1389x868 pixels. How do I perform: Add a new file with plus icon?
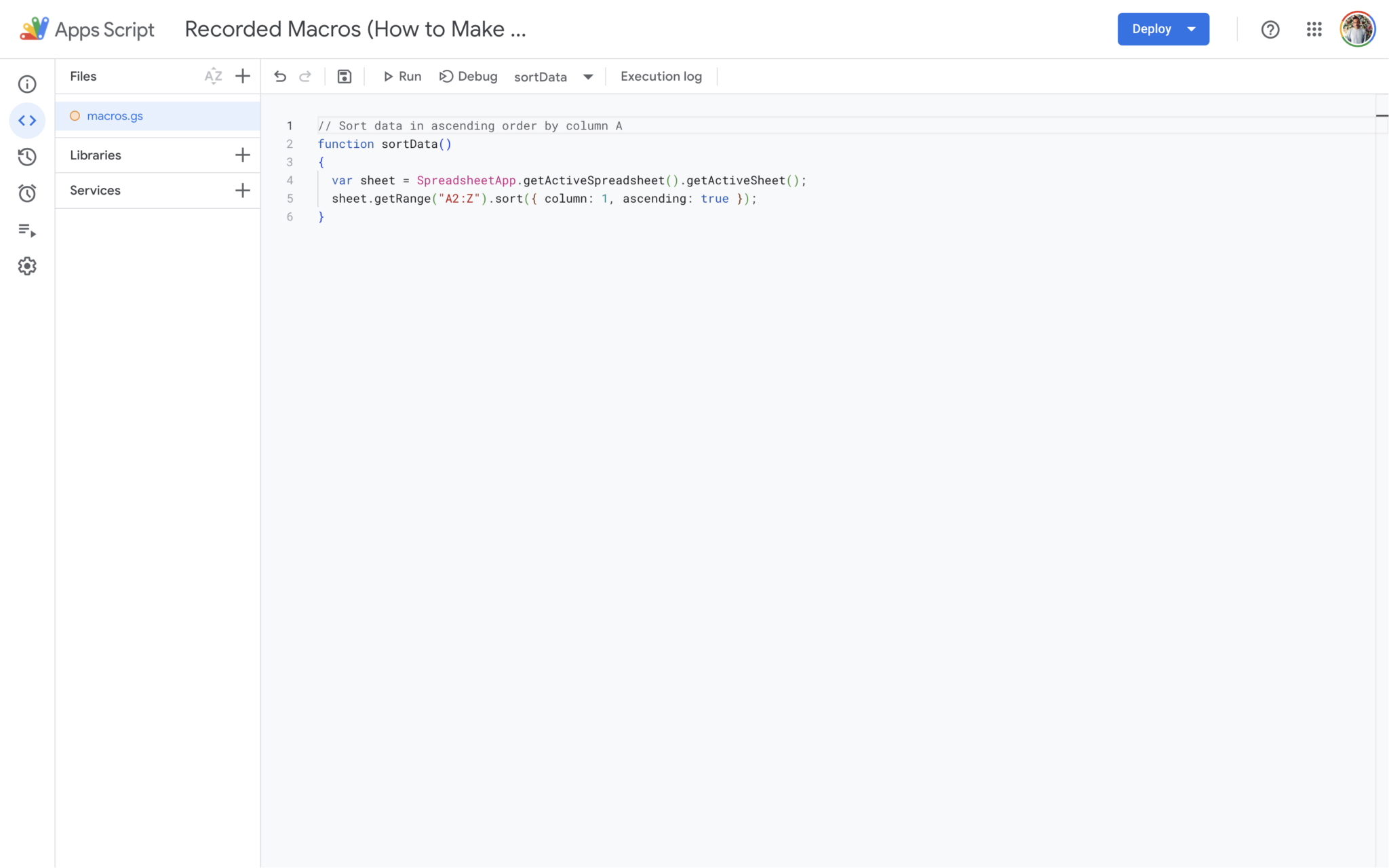[242, 76]
